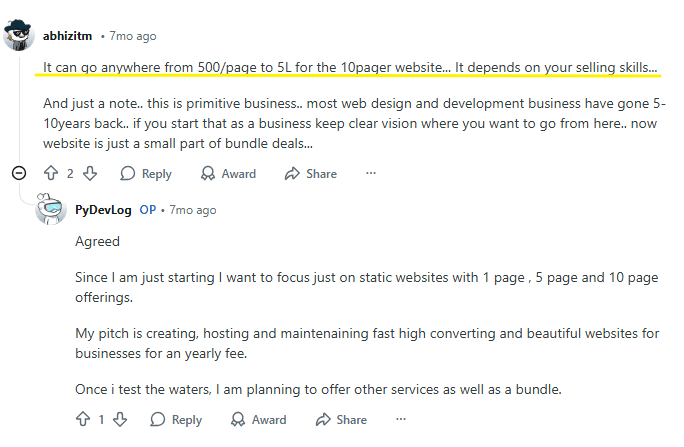Open PyDevLog's user profile link

103,210
